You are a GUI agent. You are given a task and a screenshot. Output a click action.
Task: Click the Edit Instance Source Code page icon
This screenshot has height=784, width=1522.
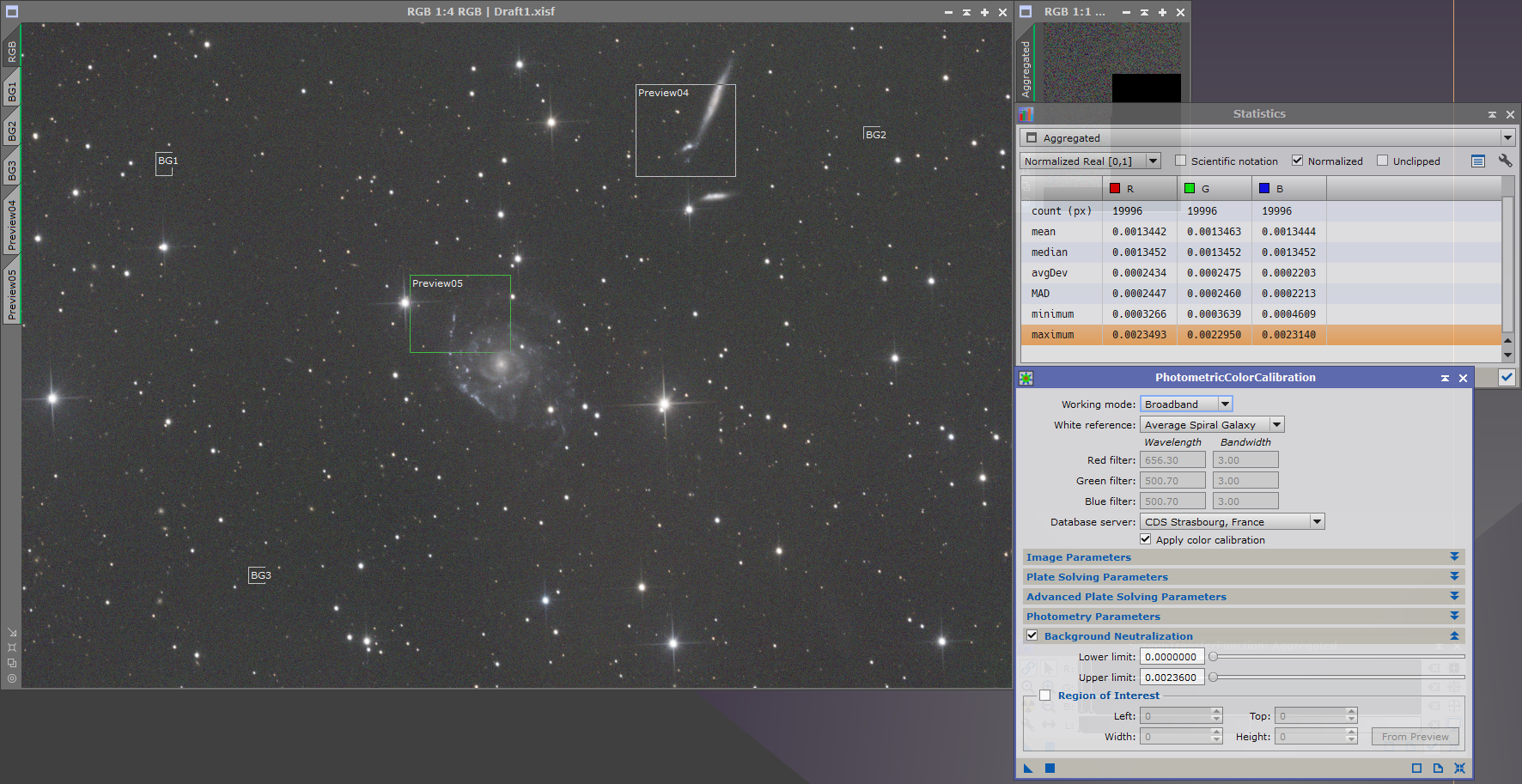[x=1438, y=768]
